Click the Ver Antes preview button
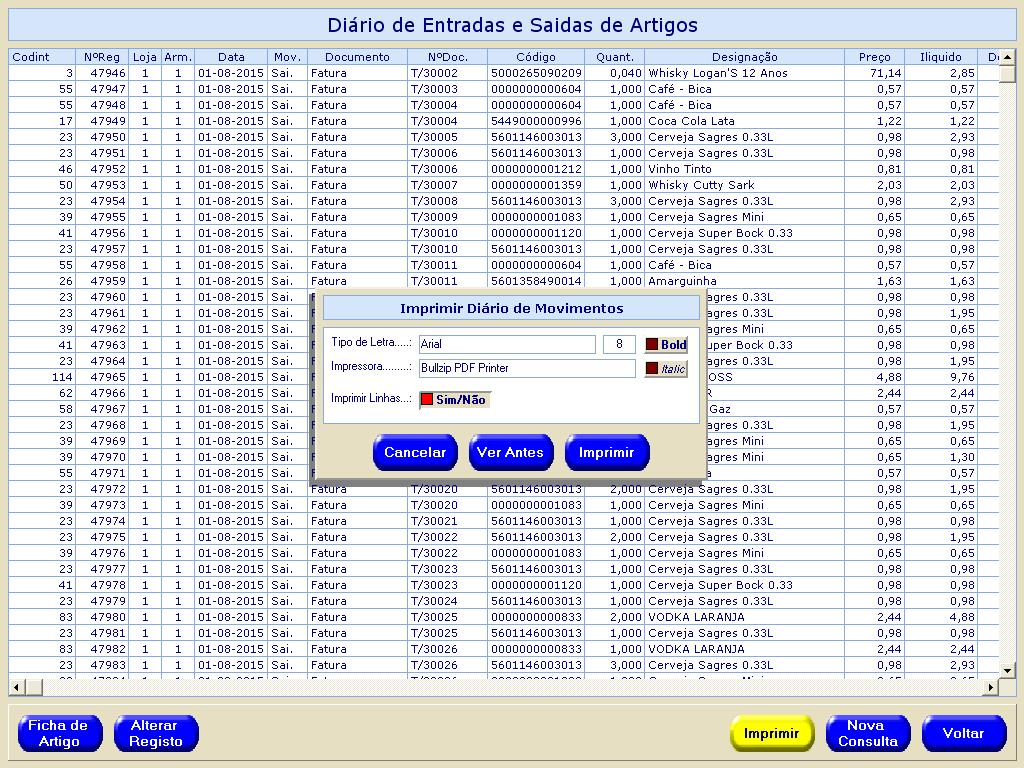Screen dimensions: 1024x768 coord(510,453)
